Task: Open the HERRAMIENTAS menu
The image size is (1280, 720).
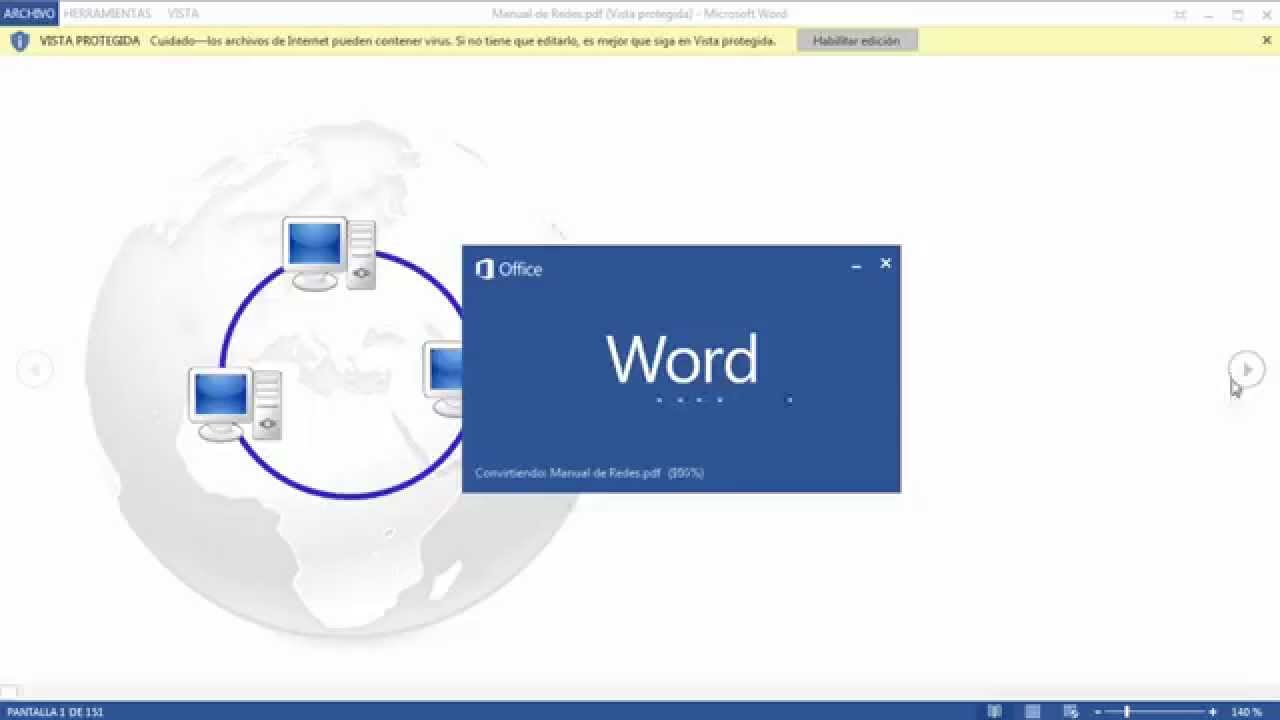Action: [107, 14]
